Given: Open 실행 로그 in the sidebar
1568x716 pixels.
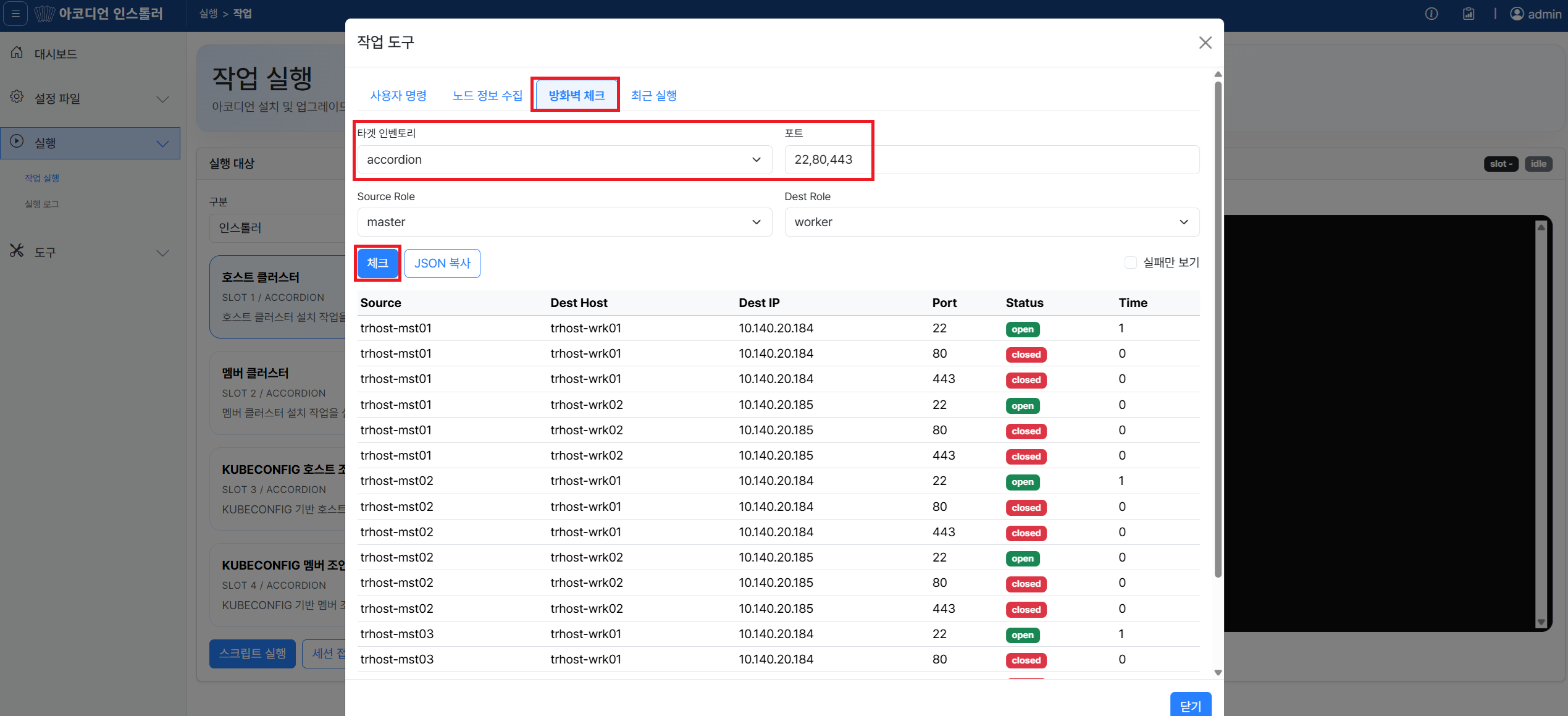Looking at the screenshot, I should (42, 204).
